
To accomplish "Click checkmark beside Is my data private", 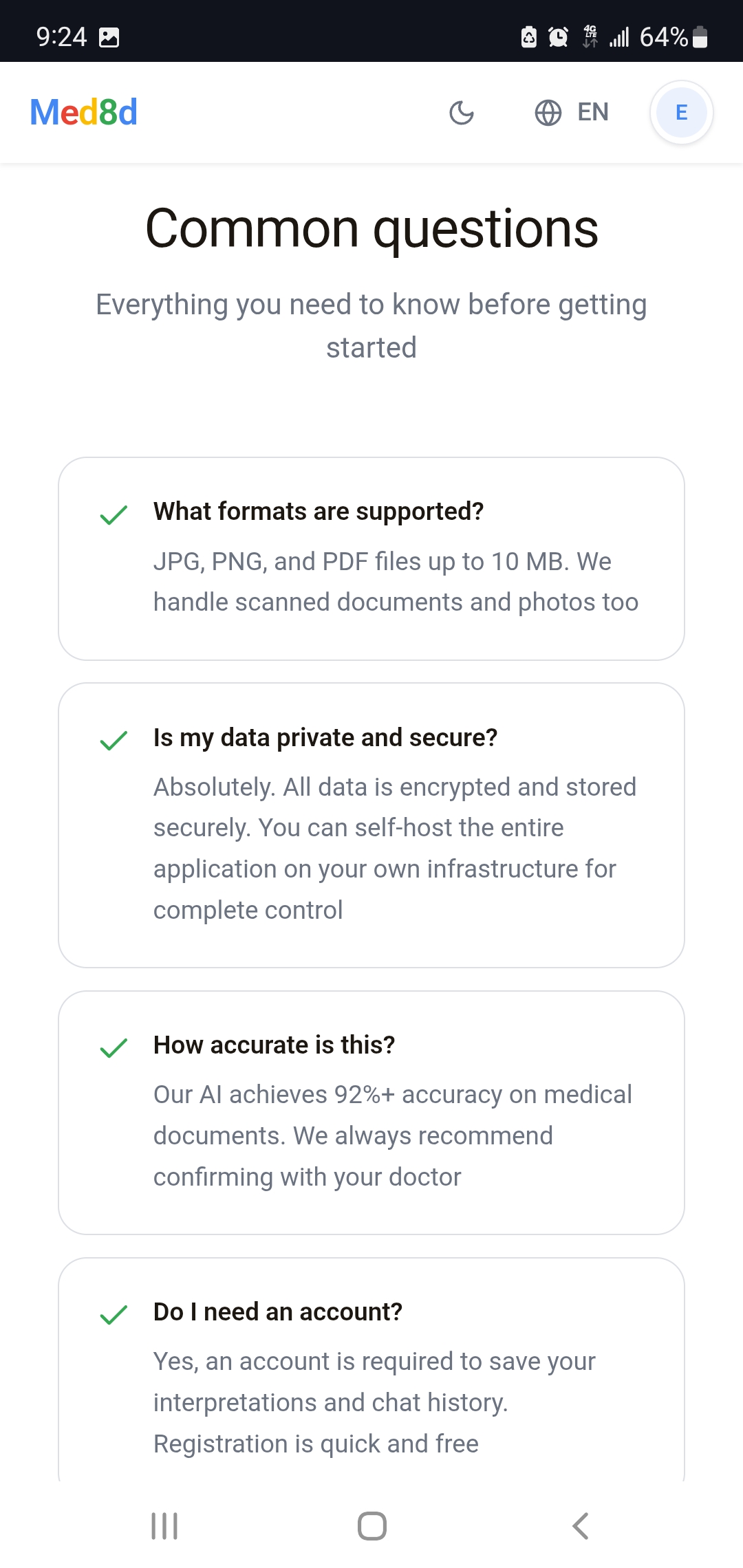I will 114,741.
